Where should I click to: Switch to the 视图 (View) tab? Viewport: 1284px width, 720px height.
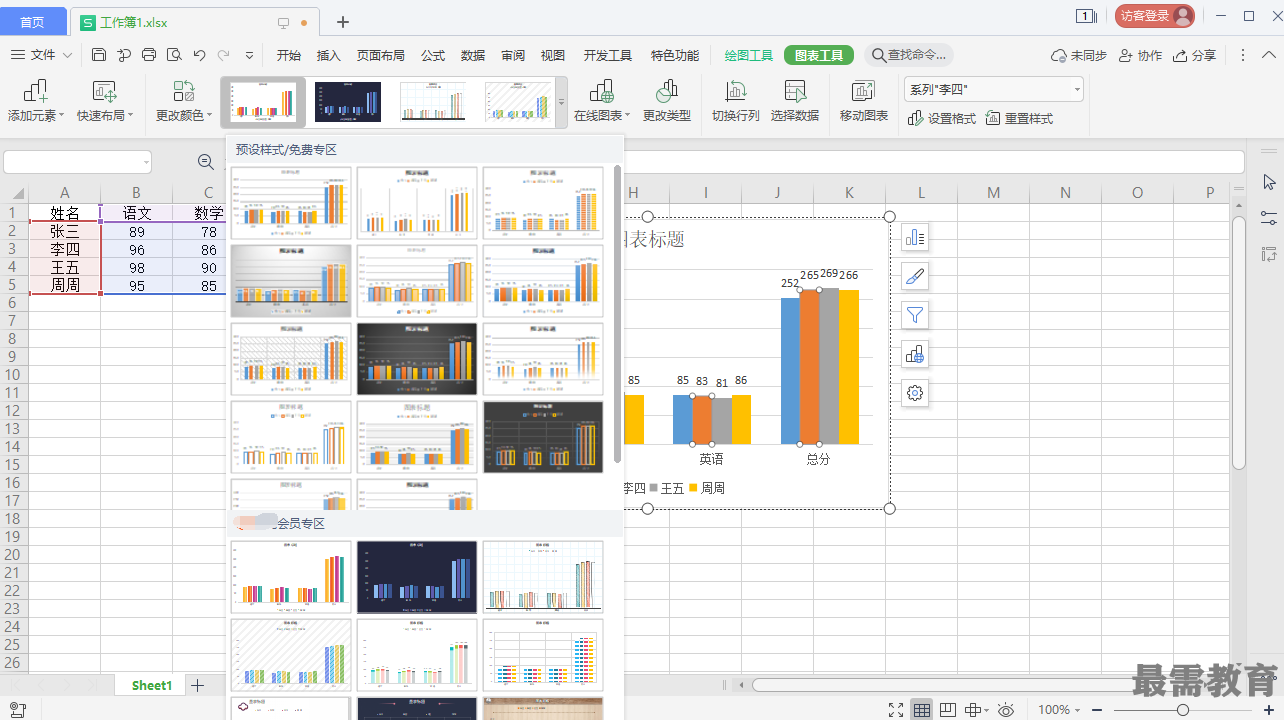pyautogui.click(x=553, y=55)
